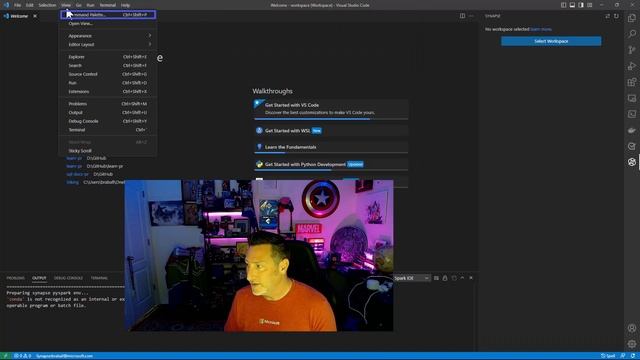Image resolution: width=640 pixels, height=360 pixels.
Task: Select Open View from the View menu
Action: (108, 24)
